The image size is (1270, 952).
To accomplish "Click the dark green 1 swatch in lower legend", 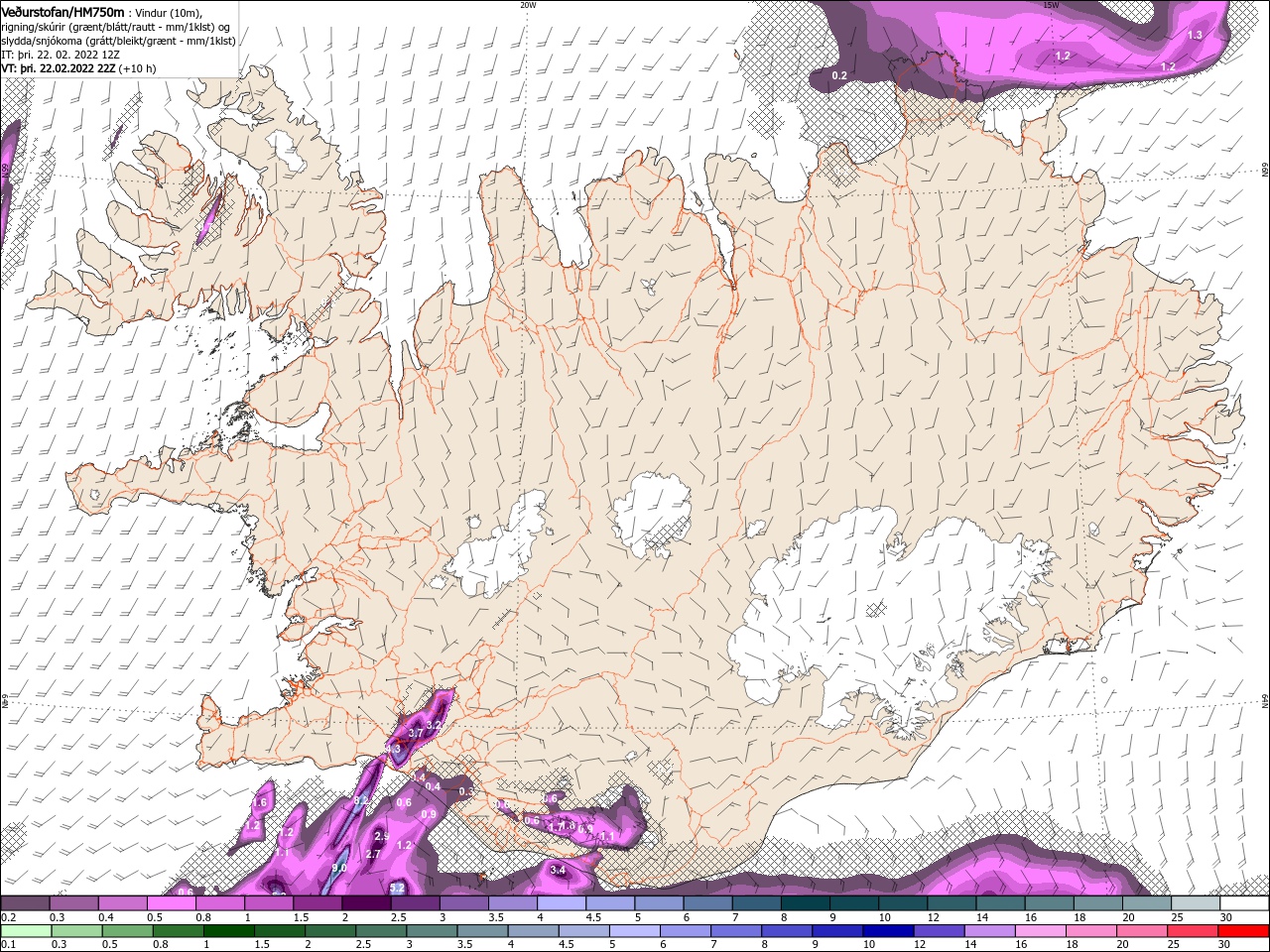I will 228,931.
